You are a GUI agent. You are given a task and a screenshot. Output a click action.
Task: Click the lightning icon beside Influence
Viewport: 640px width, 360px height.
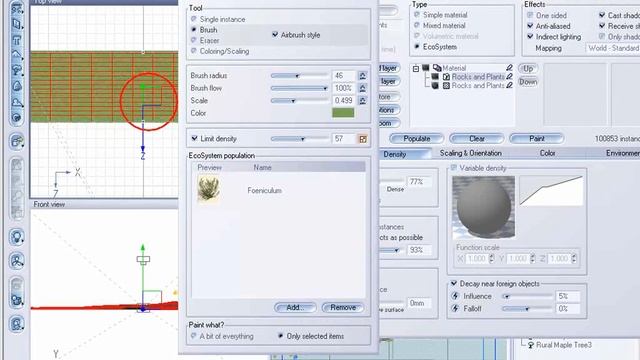coord(455,296)
